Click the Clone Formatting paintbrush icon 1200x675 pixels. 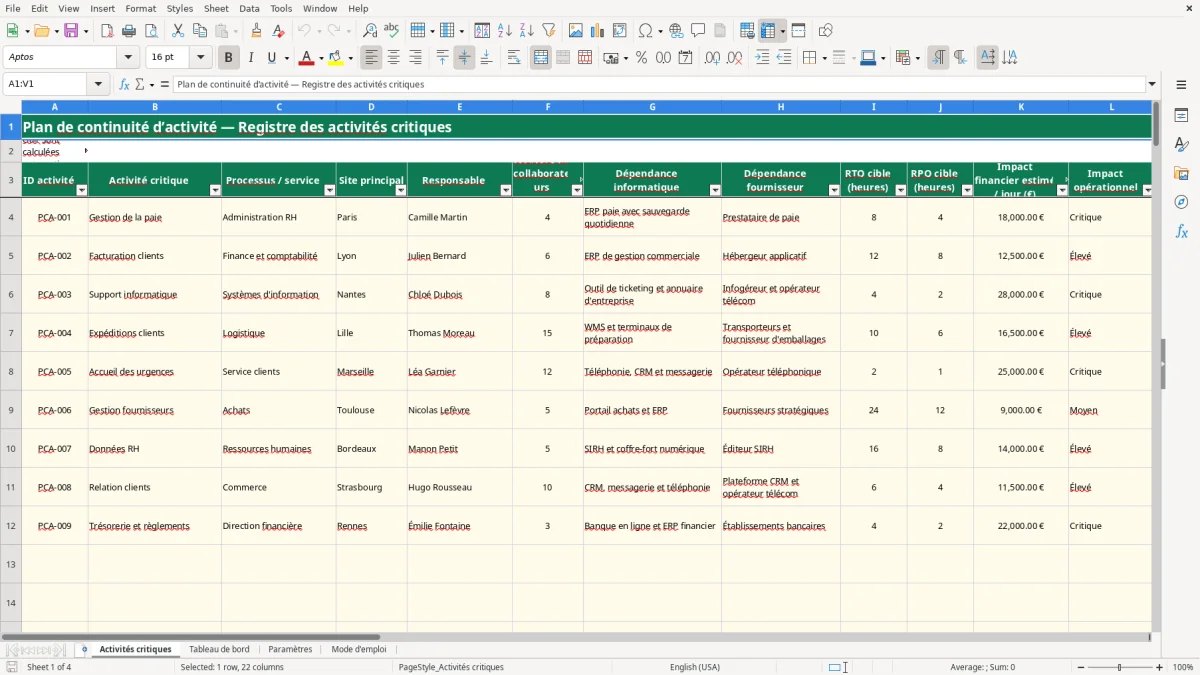point(256,31)
